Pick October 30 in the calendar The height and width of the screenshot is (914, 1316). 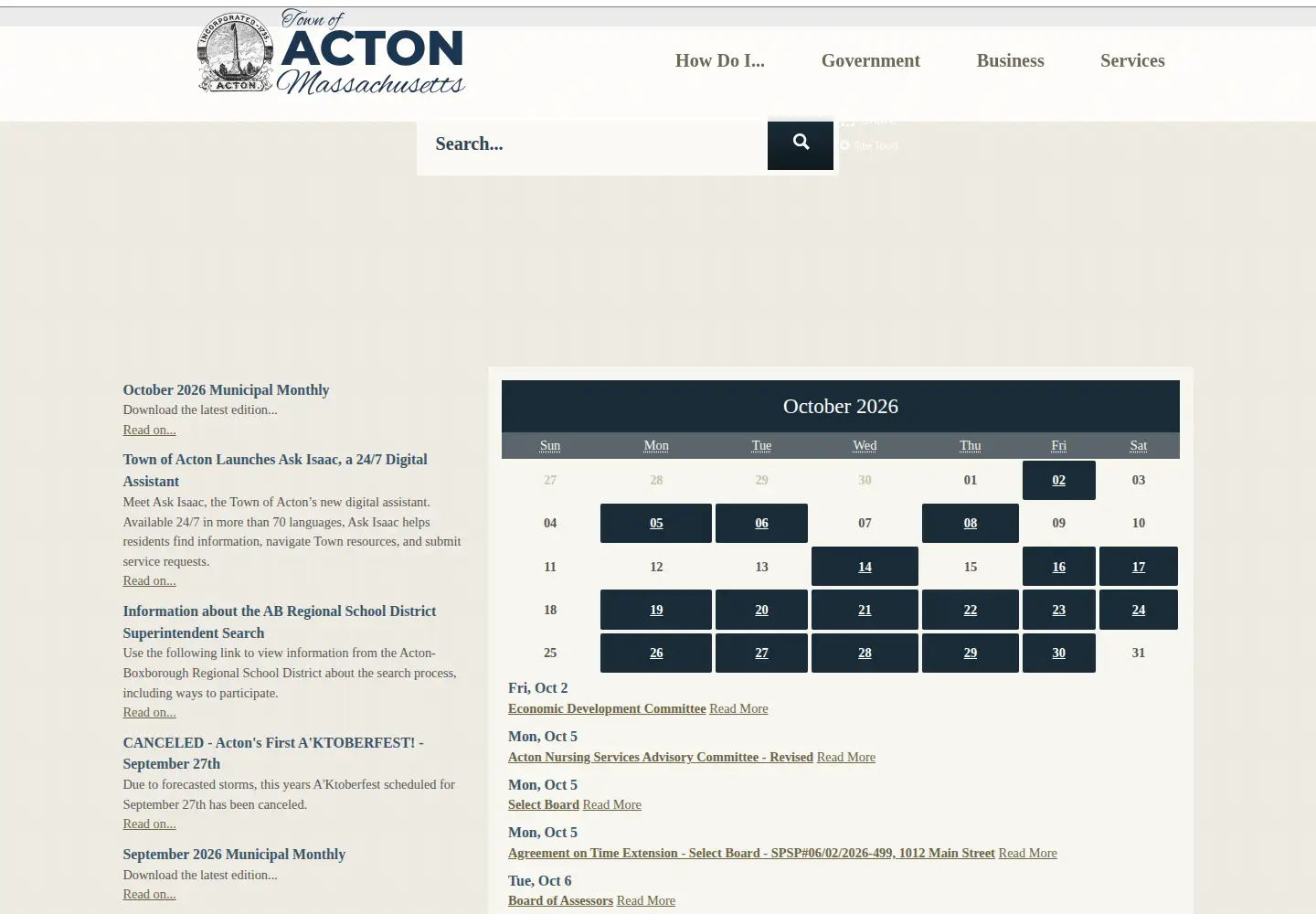(x=1059, y=653)
